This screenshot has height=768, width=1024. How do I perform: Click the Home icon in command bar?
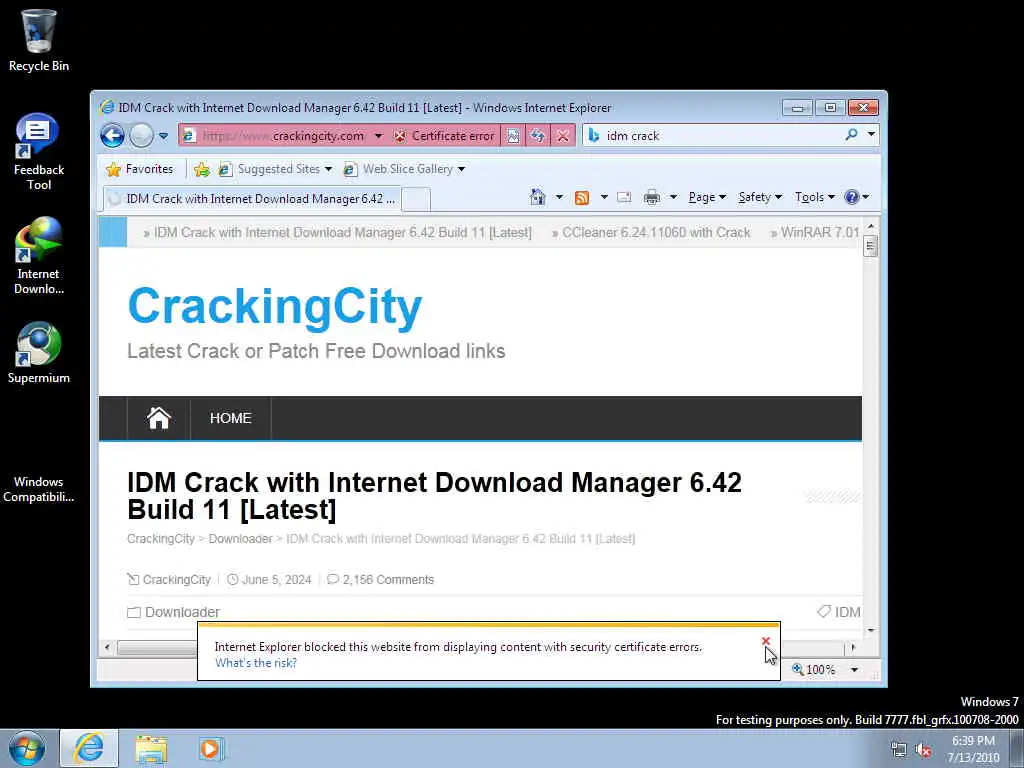coord(537,197)
